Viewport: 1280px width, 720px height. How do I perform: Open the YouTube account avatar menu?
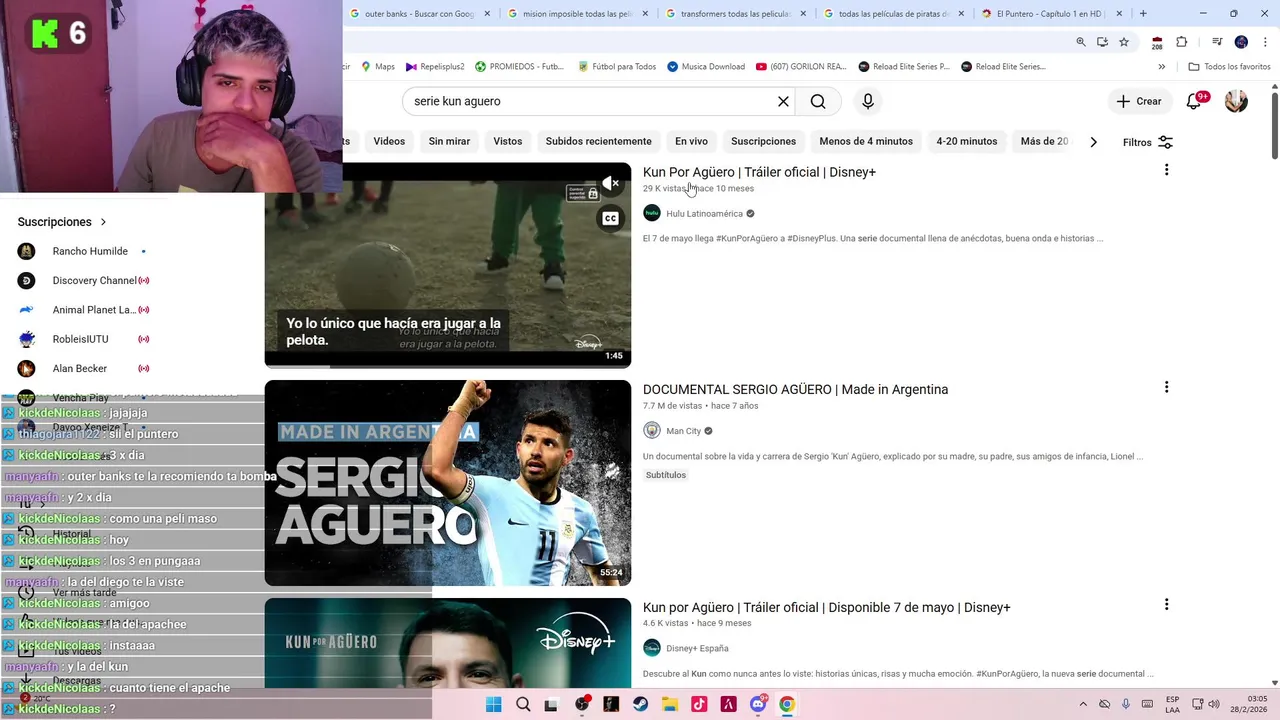1236,101
